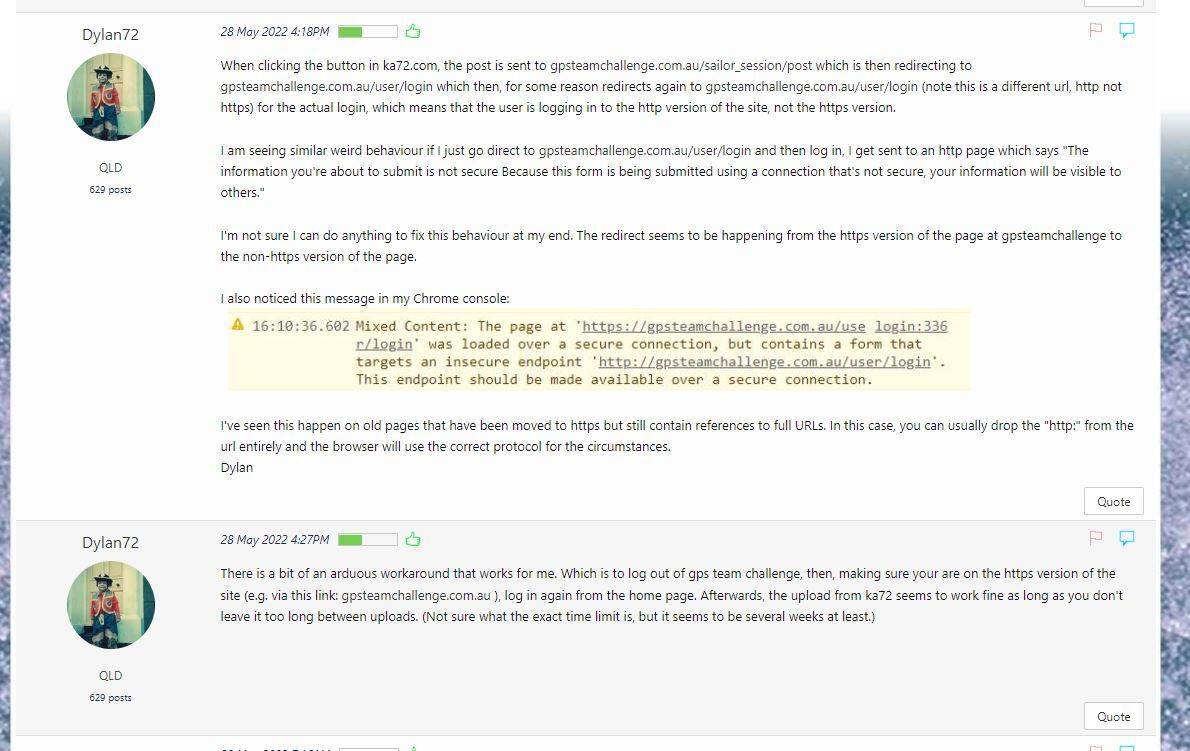1190x751 pixels.
Task: Quote the 4:18PM post
Action: 1113,501
